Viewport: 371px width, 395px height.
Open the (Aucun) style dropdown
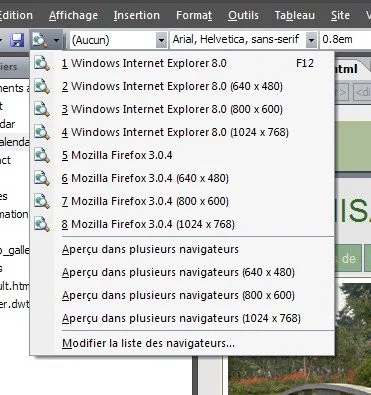point(161,41)
